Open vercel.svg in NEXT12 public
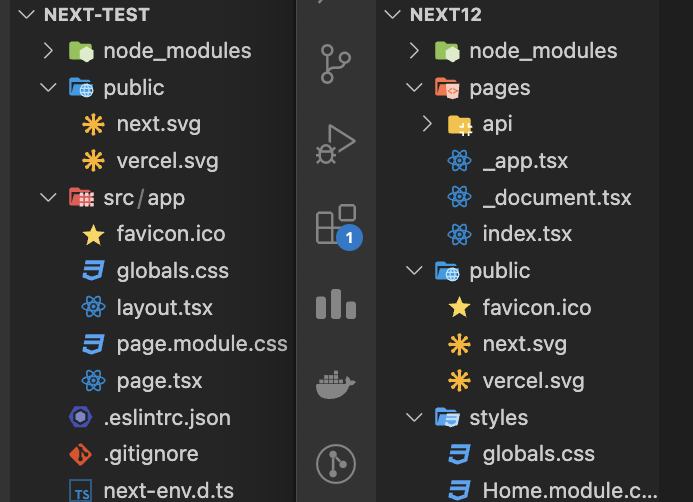Image resolution: width=693 pixels, height=502 pixels. pyautogui.click(x=533, y=381)
